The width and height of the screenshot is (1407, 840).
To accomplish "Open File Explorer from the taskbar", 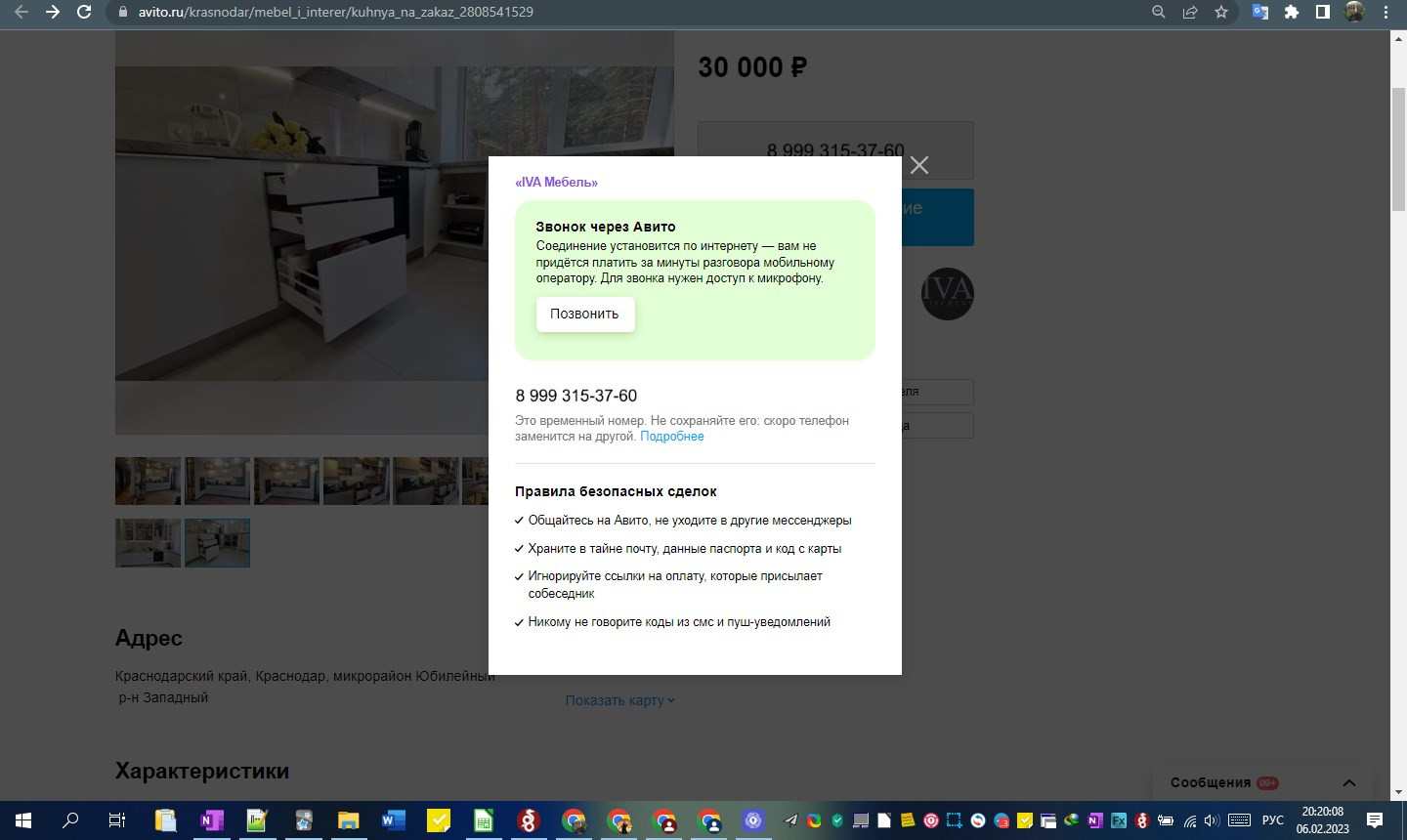I will (x=348, y=820).
